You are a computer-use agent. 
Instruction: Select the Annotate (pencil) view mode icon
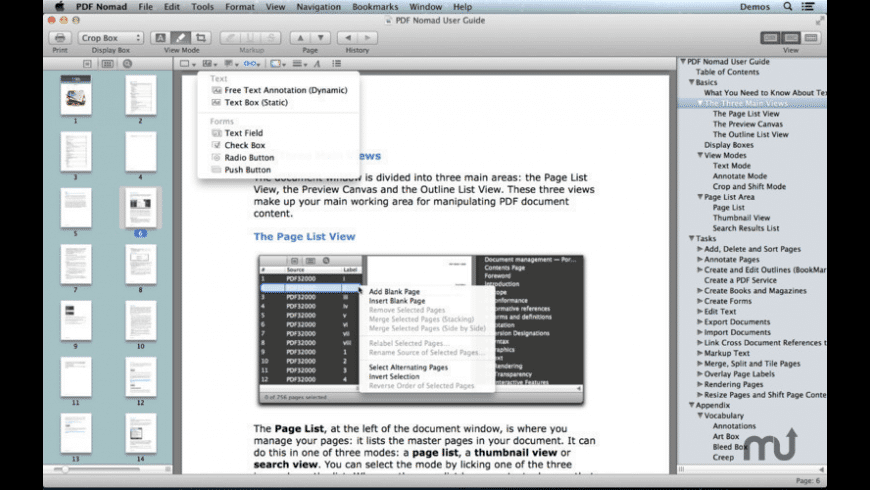point(180,38)
